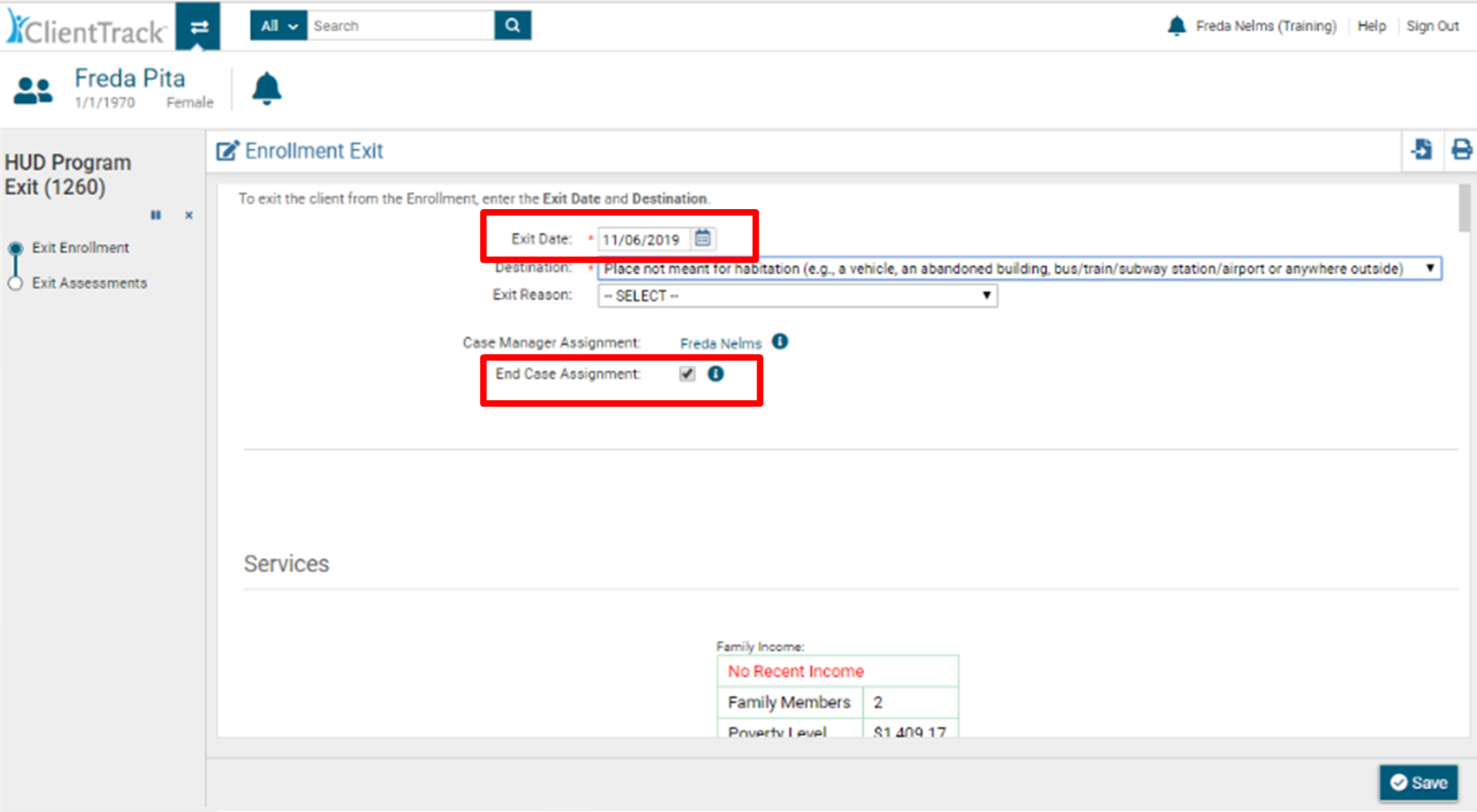Click the search magnifier button
Screen dimensions: 1477x812
click(512, 26)
